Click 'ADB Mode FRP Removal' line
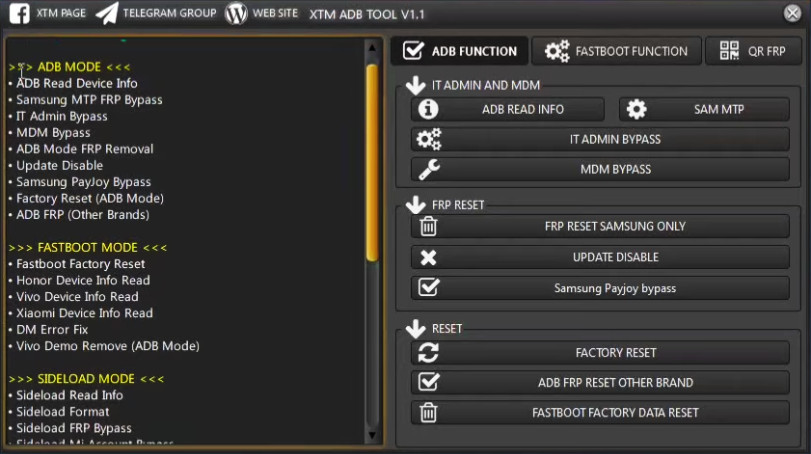Image resolution: width=811 pixels, height=454 pixels. [x=84, y=149]
